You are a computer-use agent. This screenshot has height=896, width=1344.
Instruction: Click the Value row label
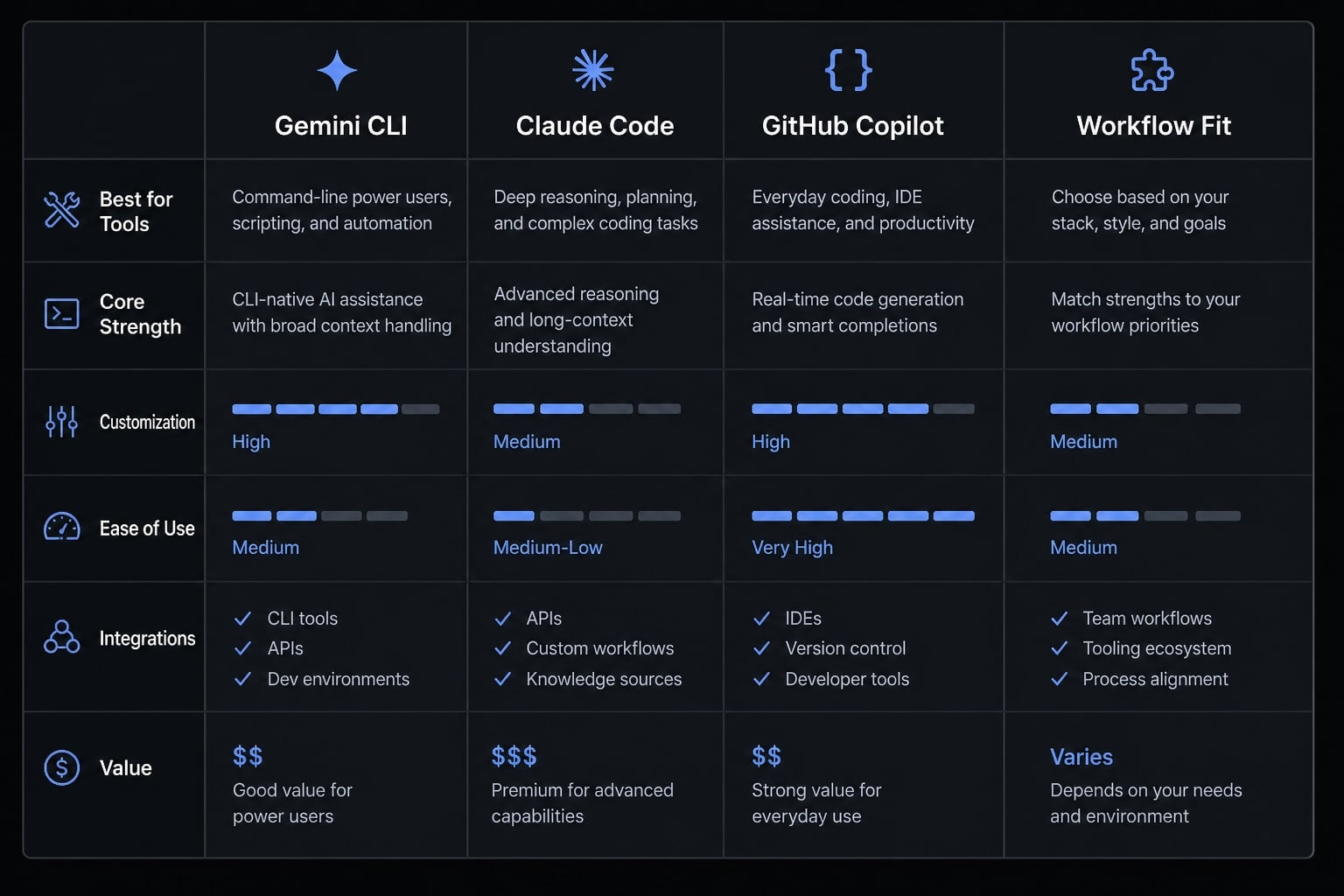[126, 767]
